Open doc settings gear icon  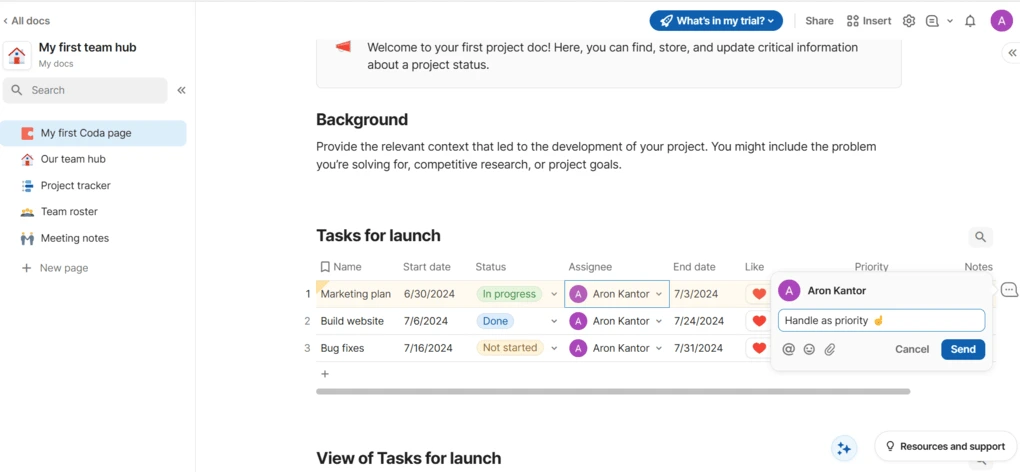(x=909, y=21)
